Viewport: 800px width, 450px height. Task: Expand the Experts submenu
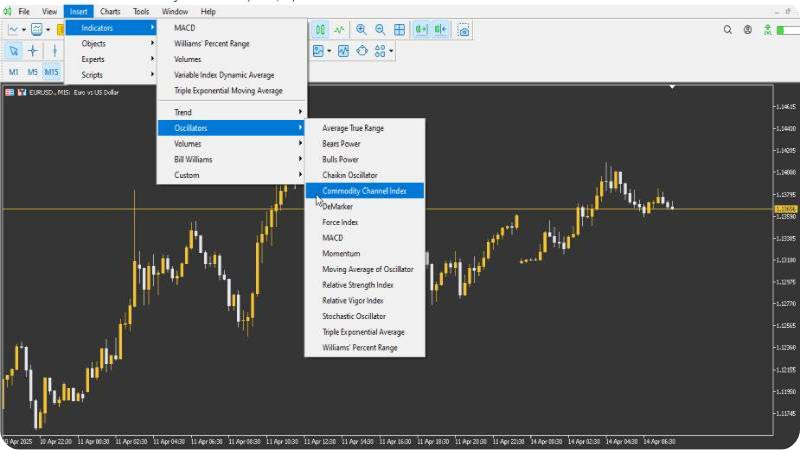pos(110,59)
